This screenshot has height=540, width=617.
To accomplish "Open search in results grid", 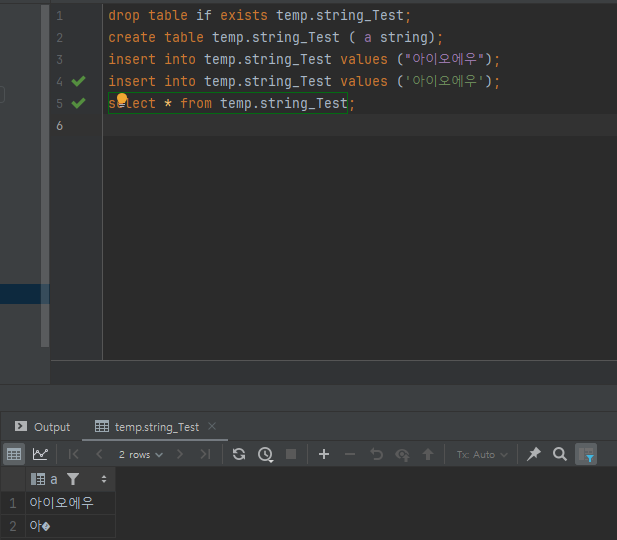I will (560, 454).
